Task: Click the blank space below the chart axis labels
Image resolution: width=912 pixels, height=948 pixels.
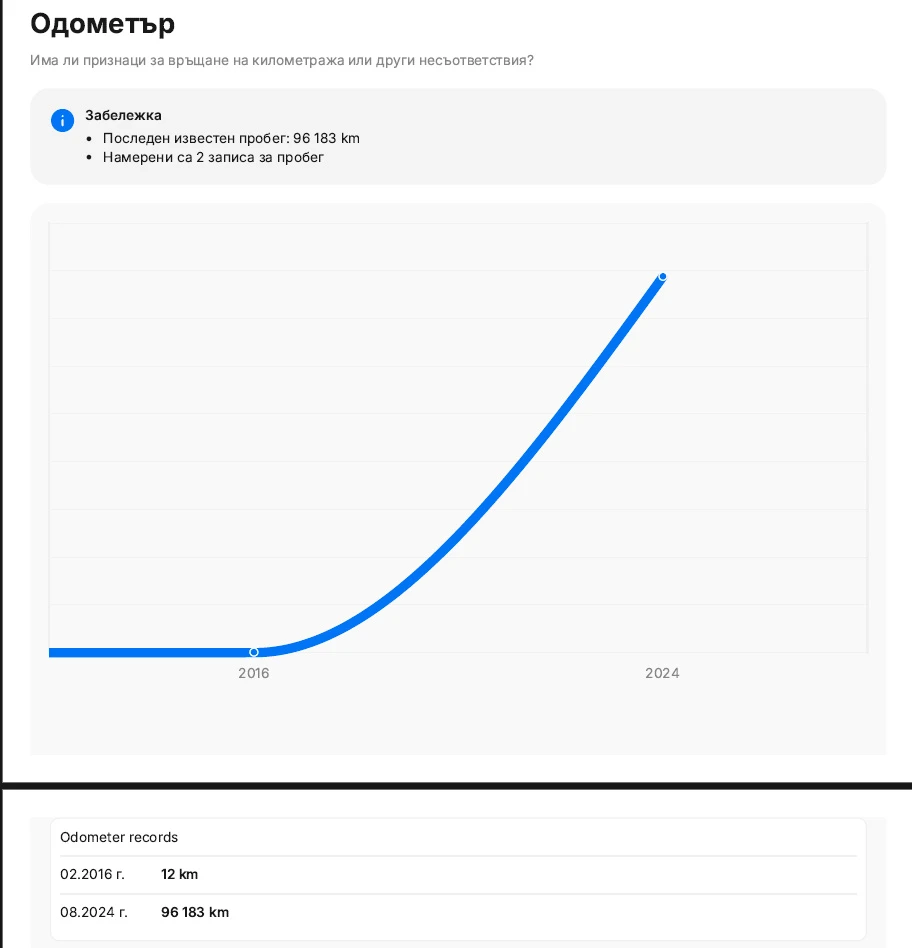Action: click(458, 720)
